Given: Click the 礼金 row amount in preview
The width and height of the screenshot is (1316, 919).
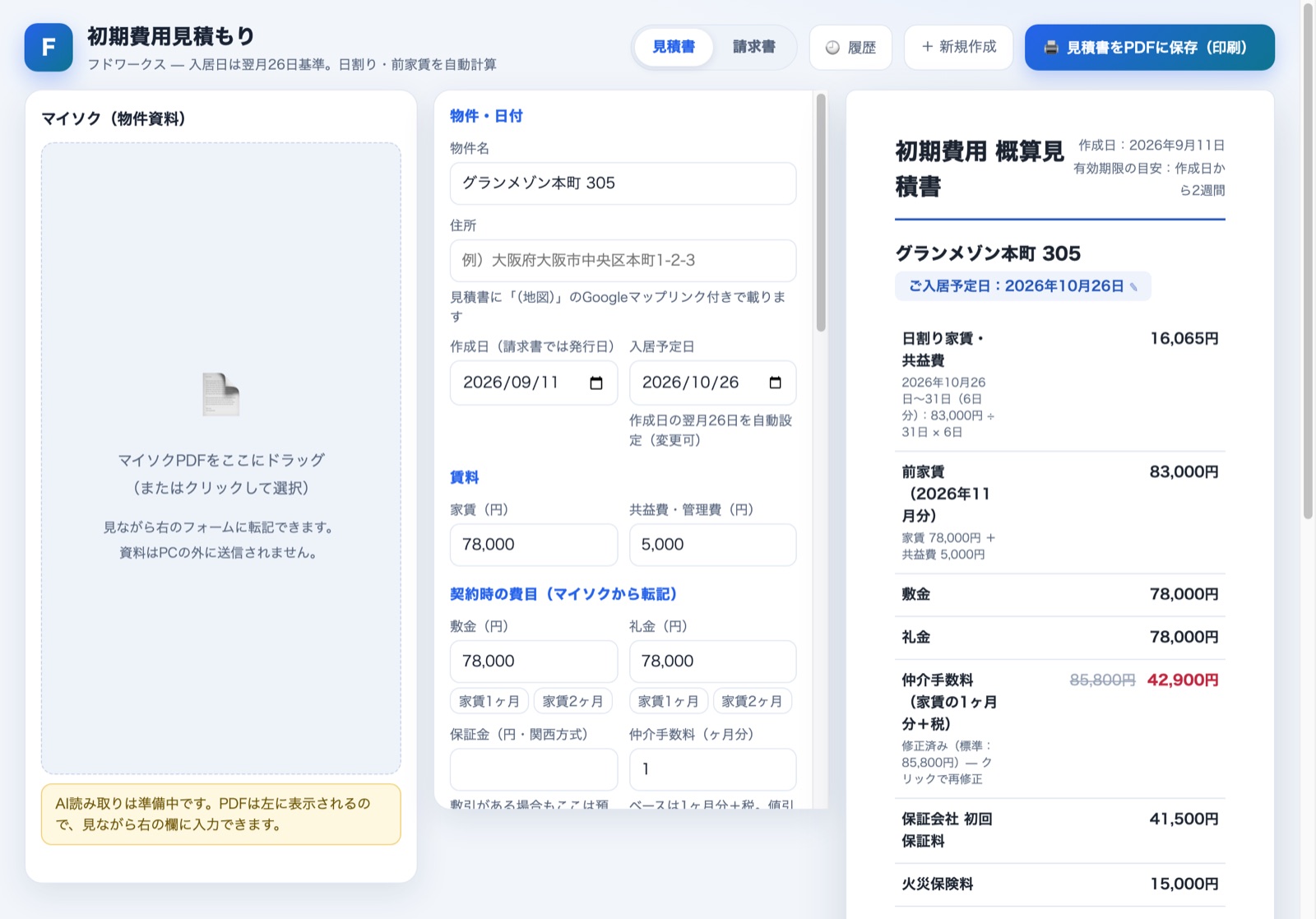Looking at the screenshot, I should coord(1184,637).
